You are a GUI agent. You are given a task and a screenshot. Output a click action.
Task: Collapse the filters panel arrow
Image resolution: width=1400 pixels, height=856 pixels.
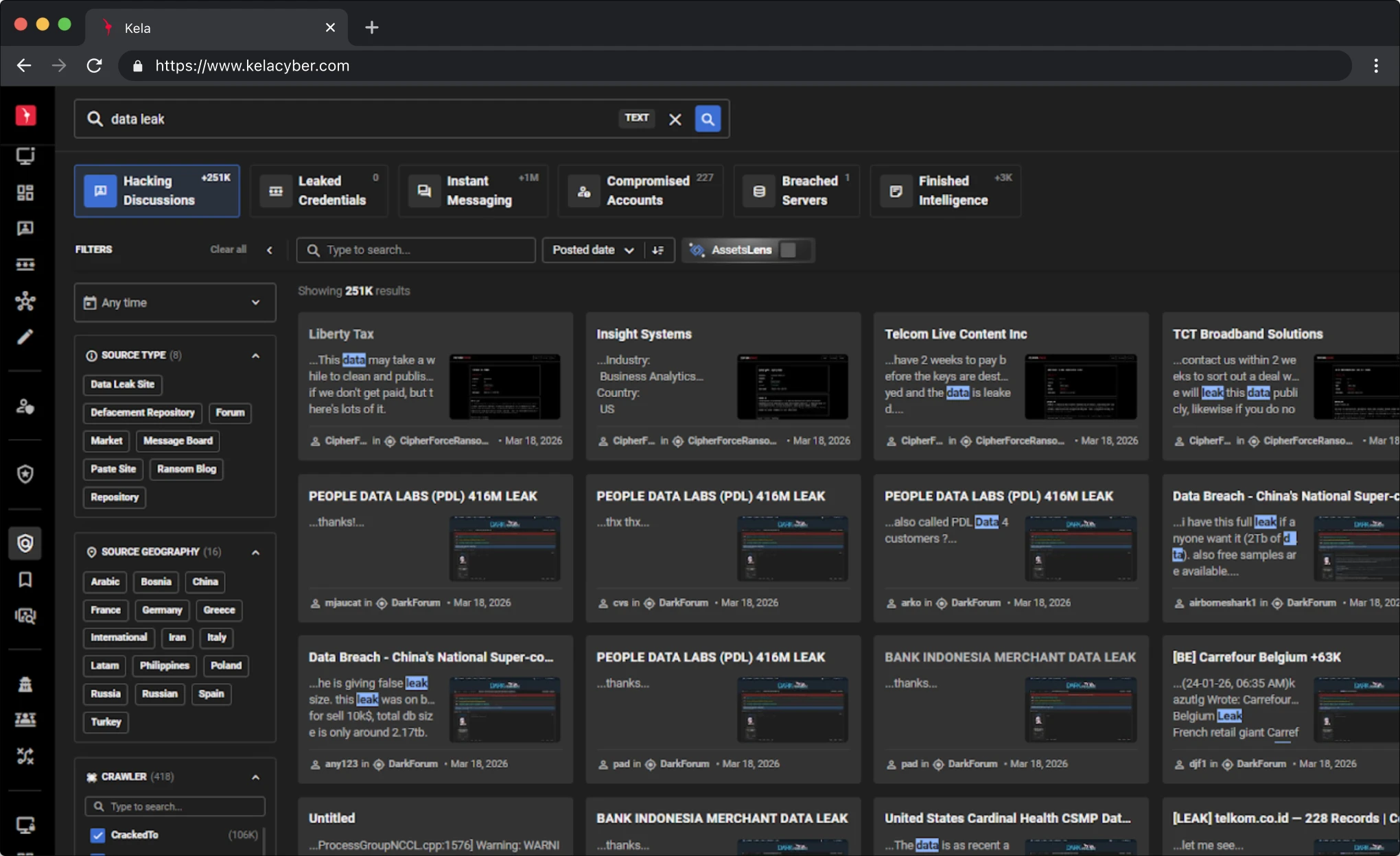coord(270,250)
